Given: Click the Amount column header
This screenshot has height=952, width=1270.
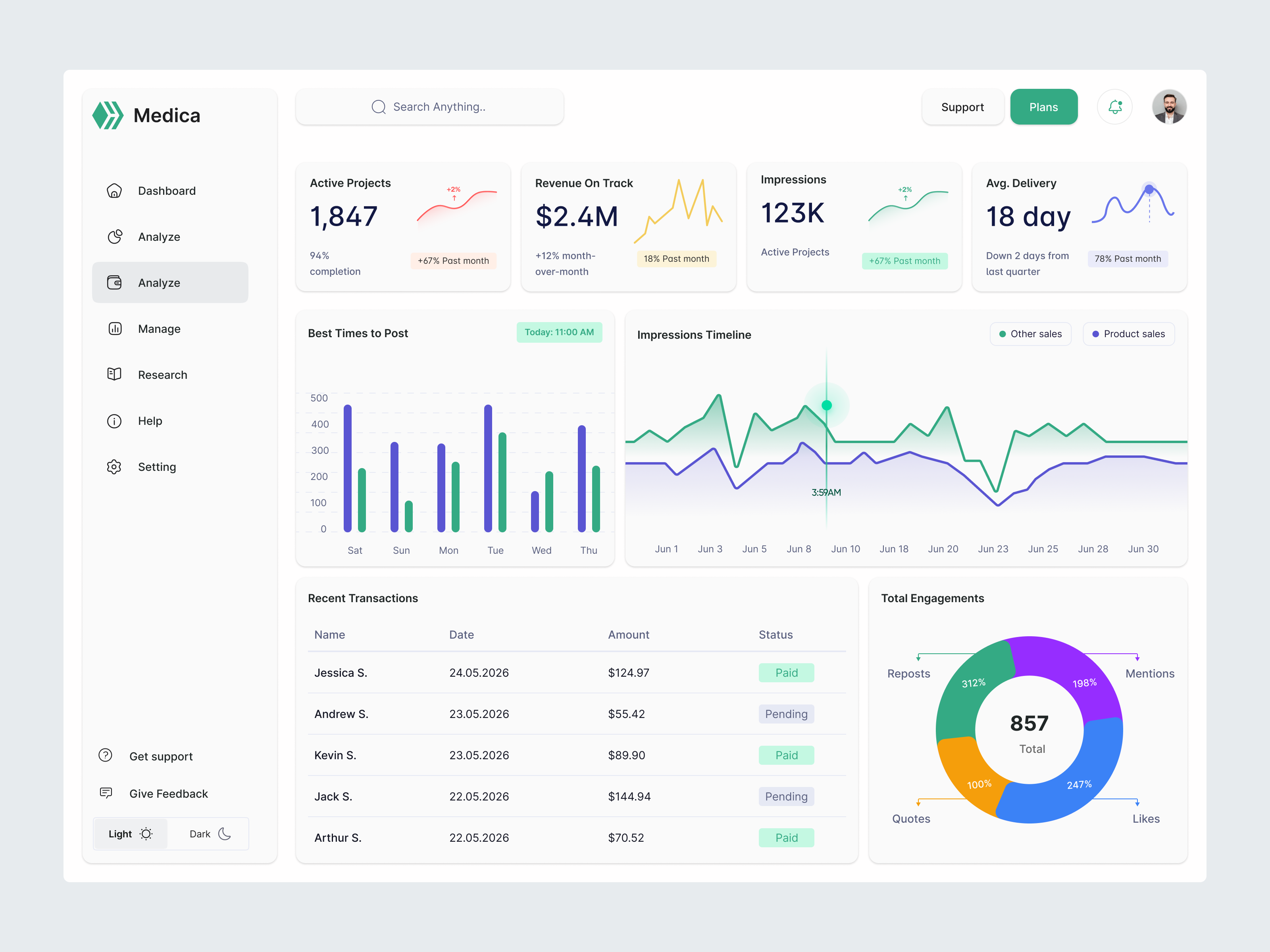Looking at the screenshot, I should (629, 635).
